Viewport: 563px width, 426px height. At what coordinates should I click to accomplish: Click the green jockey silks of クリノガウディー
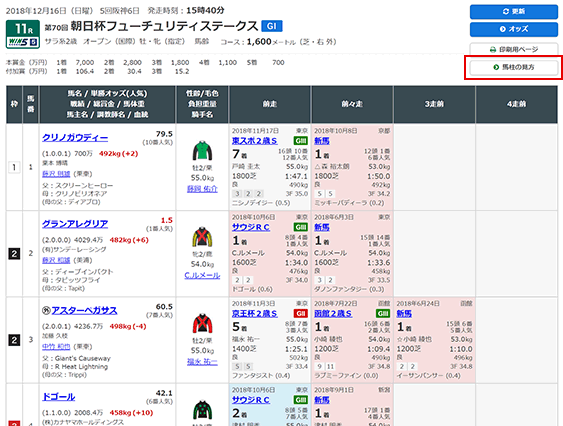[202, 151]
